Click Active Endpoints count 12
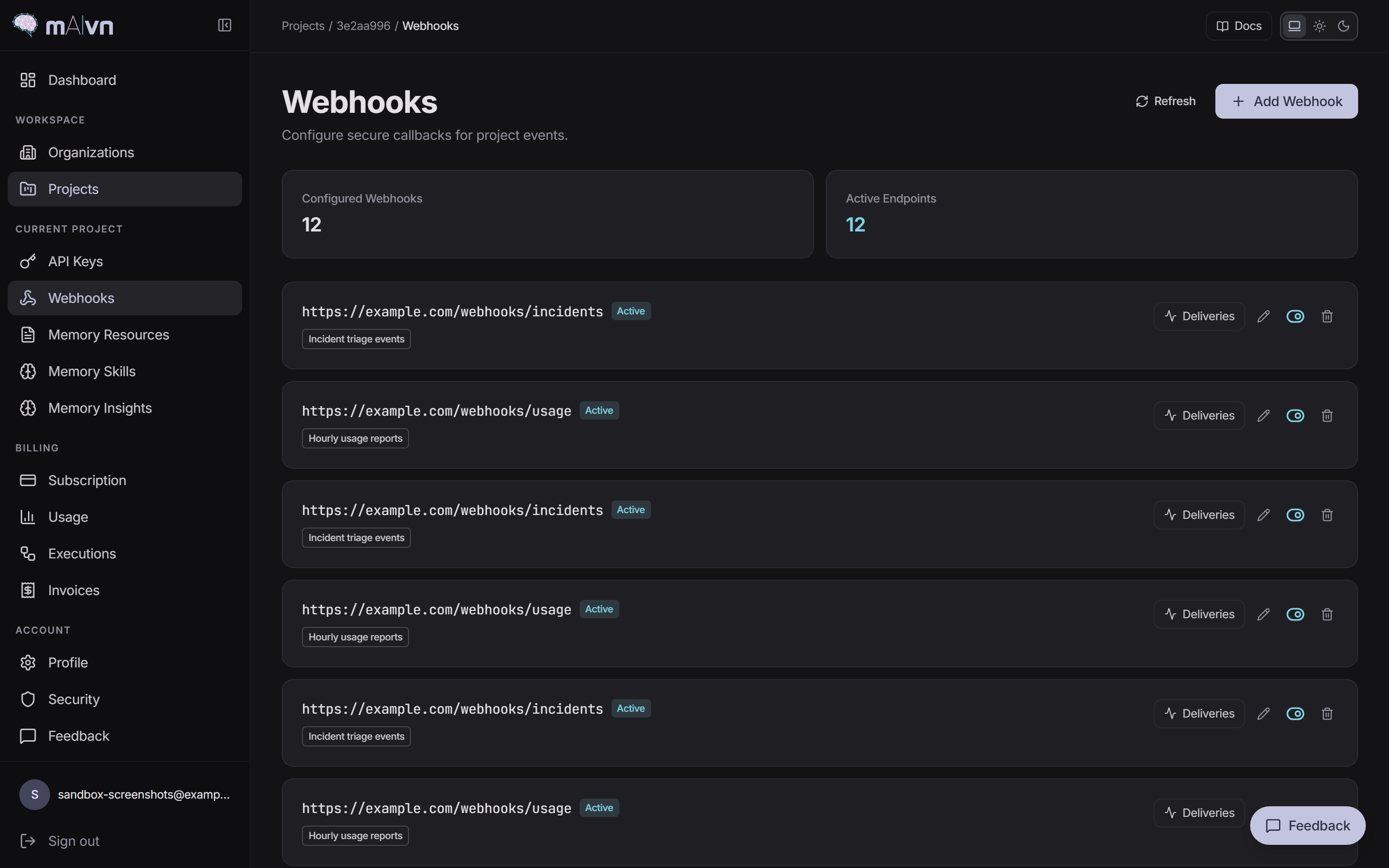The width and height of the screenshot is (1389, 868). coord(855,224)
